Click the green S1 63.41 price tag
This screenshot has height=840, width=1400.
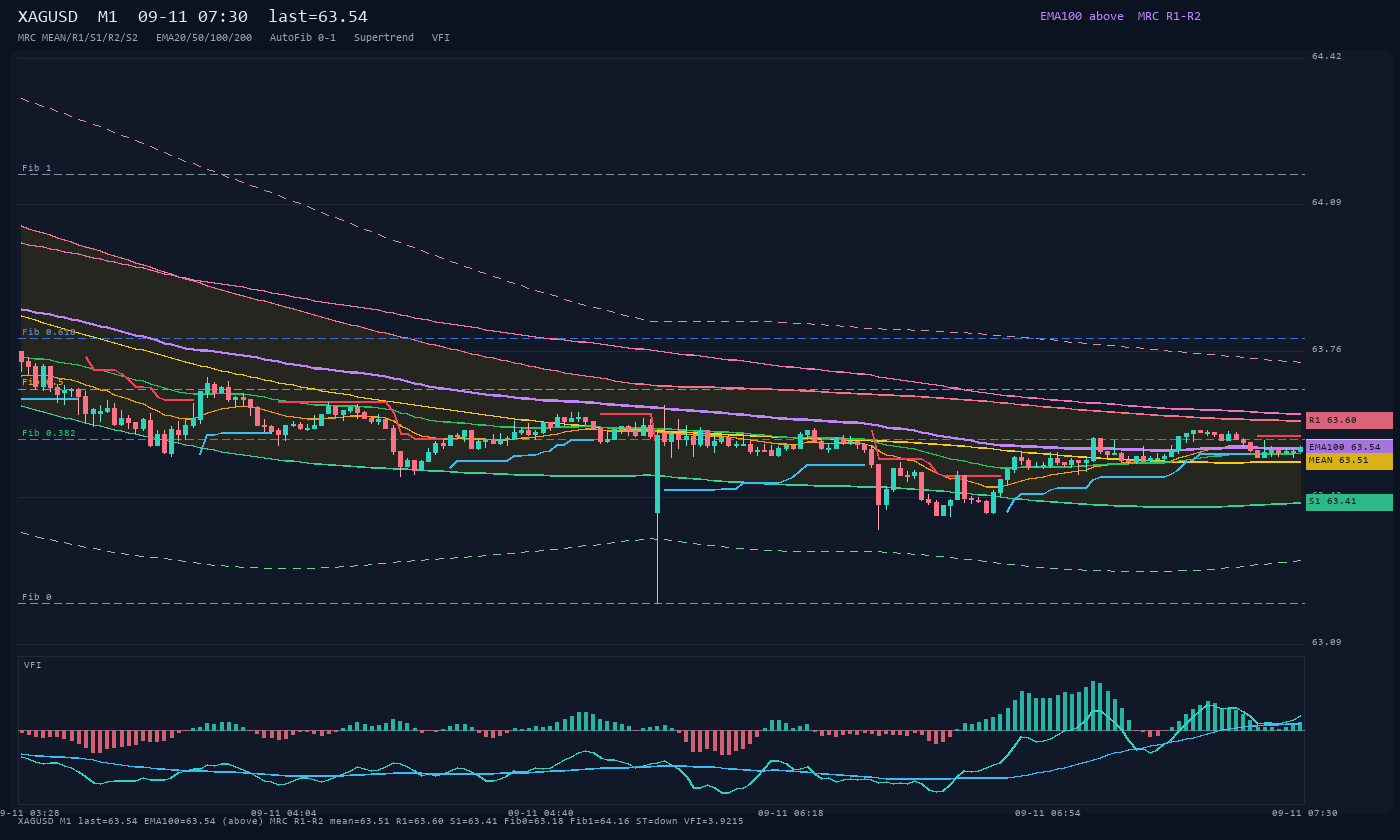tap(1349, 502)
